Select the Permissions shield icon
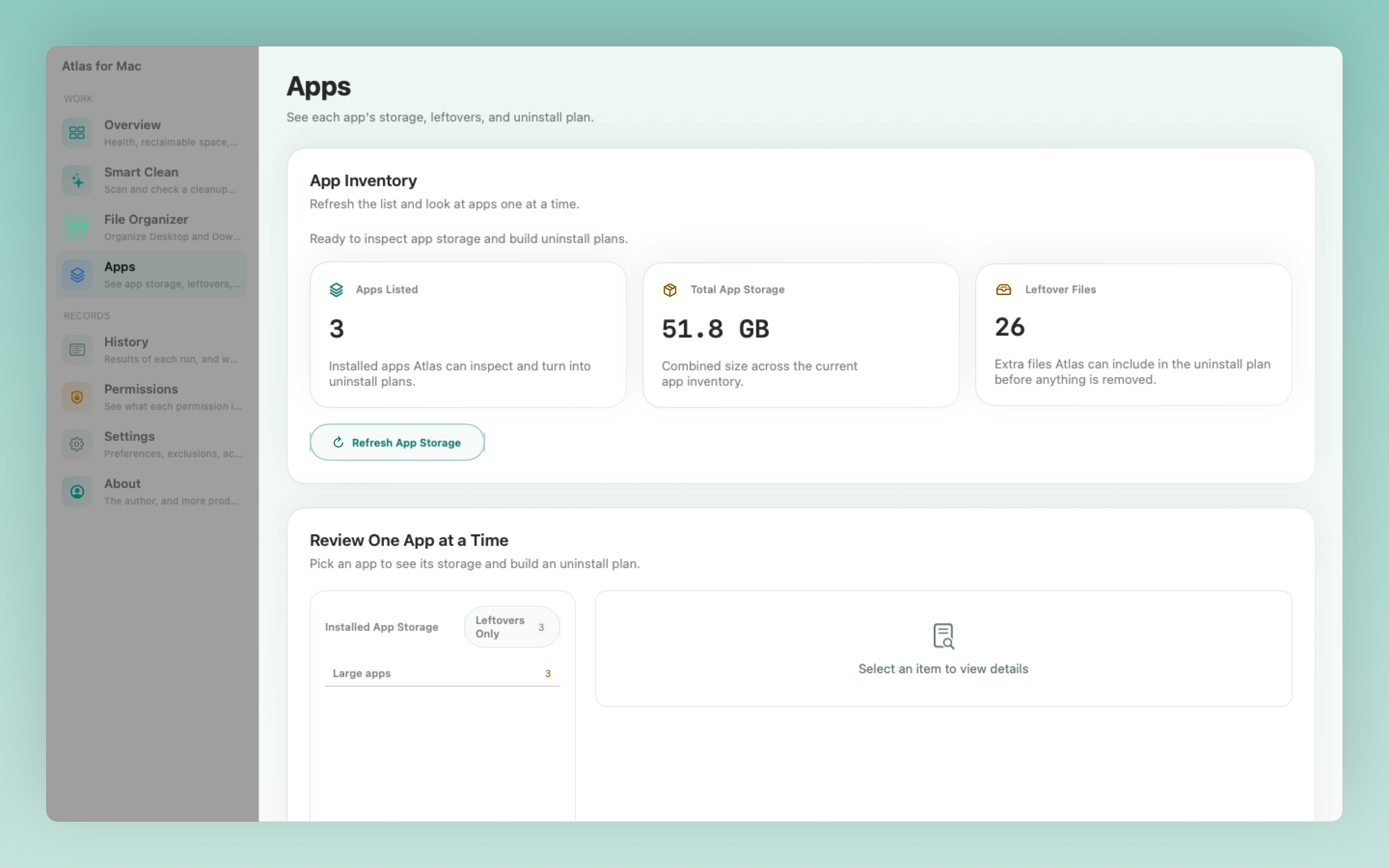The width and height of the screenshot is (1389, 868). (x=77, y=397)
